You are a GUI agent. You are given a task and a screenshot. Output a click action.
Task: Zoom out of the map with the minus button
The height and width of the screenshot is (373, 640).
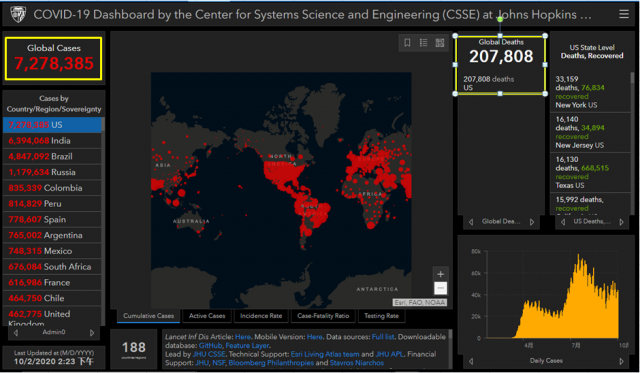click(440, 288)
